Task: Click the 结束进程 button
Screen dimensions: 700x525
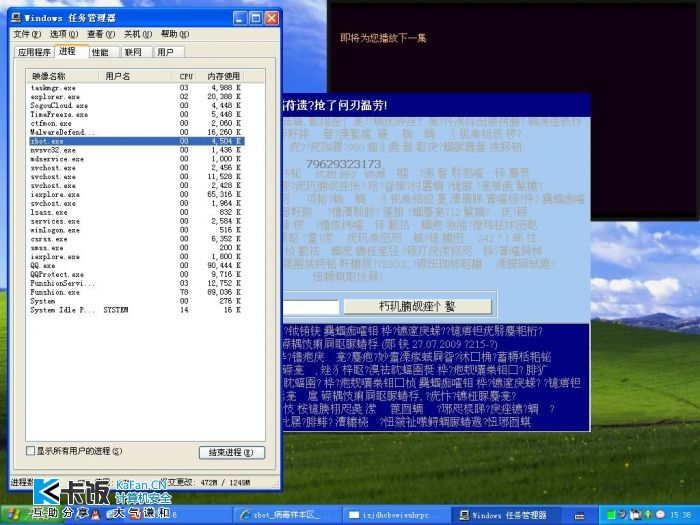Action: pyautogui.click(x=231, y=452)
